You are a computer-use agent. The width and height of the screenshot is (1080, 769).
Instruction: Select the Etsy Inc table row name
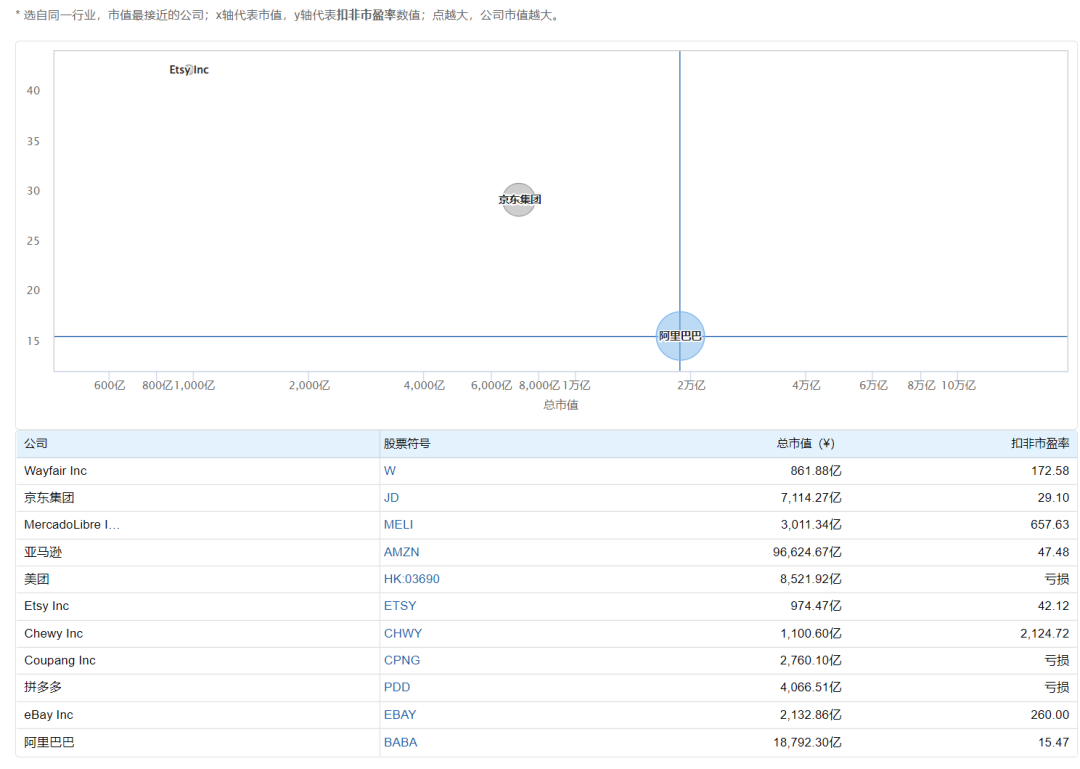(x=46, y=606)
